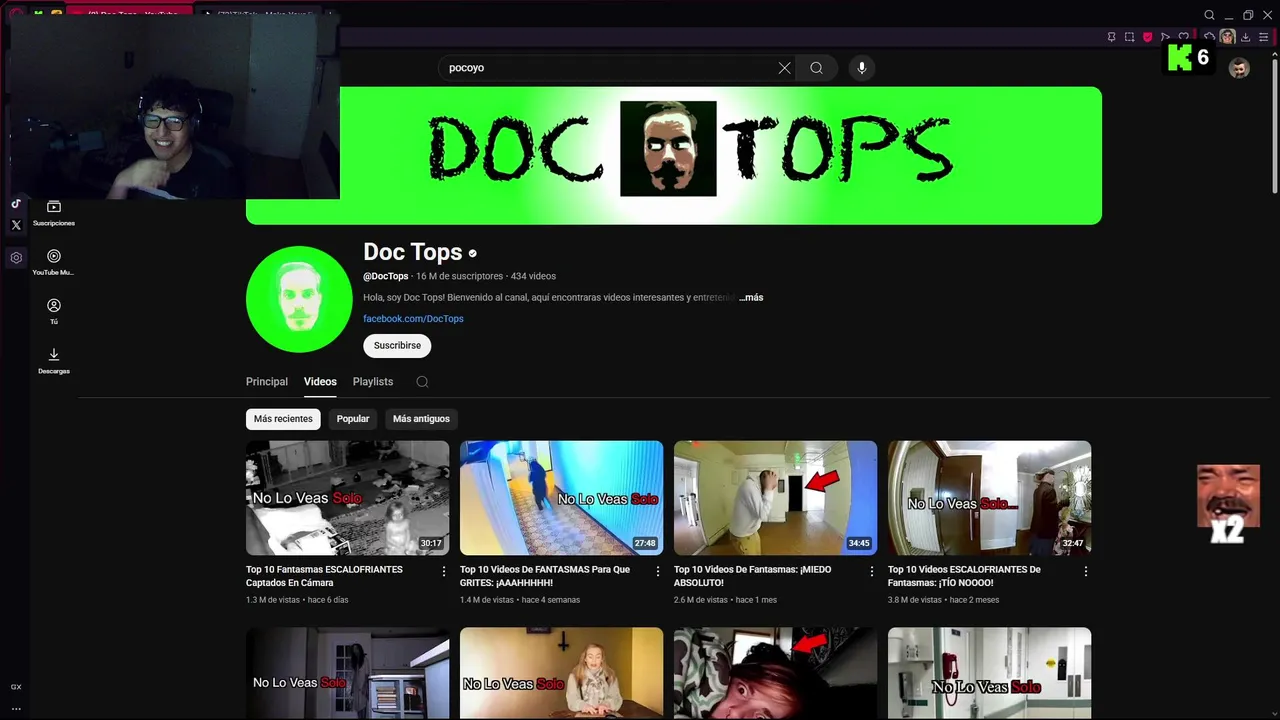Click the send/flow arrow toolbar icon
The image size is (1280, 720).
(1165, 37)
